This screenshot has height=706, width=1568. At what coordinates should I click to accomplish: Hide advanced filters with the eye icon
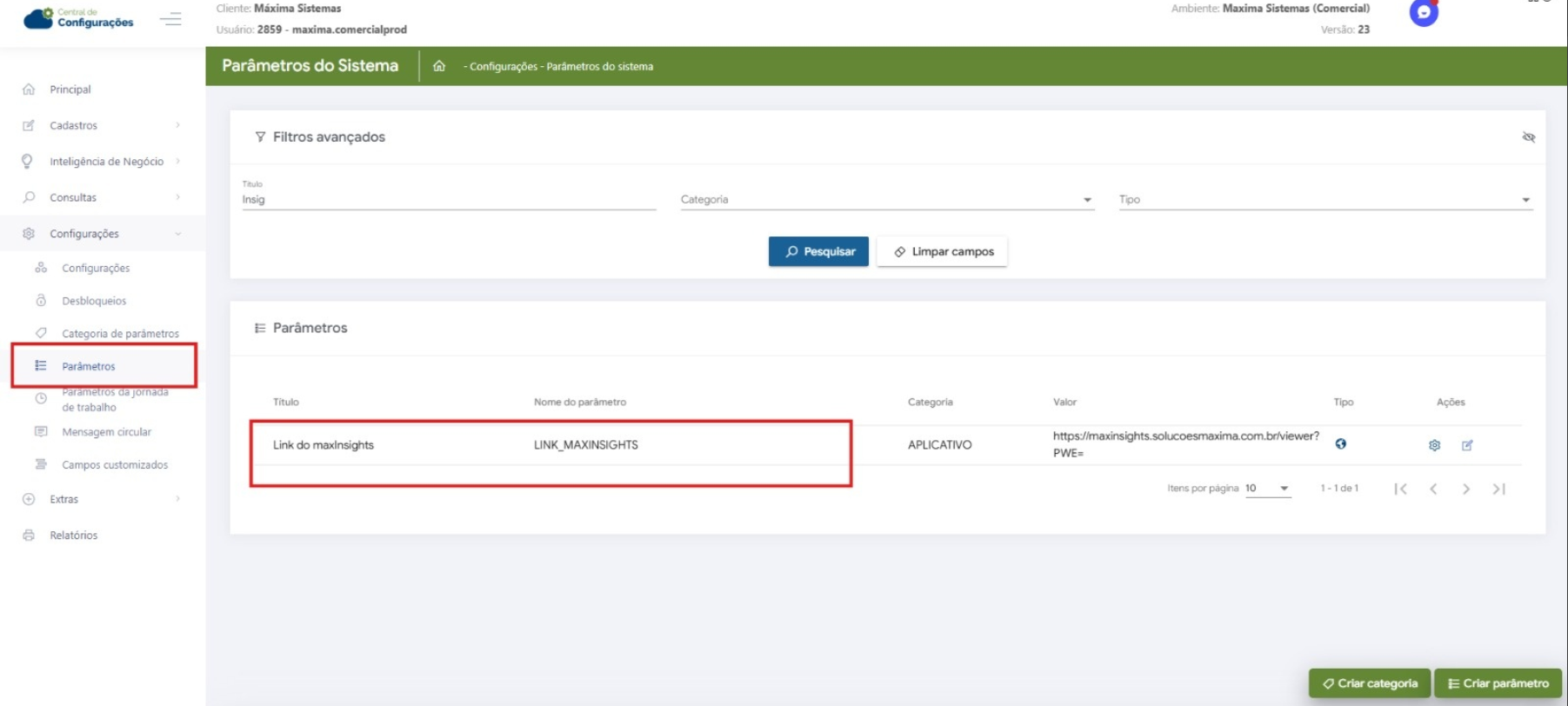pos(1528,137)
